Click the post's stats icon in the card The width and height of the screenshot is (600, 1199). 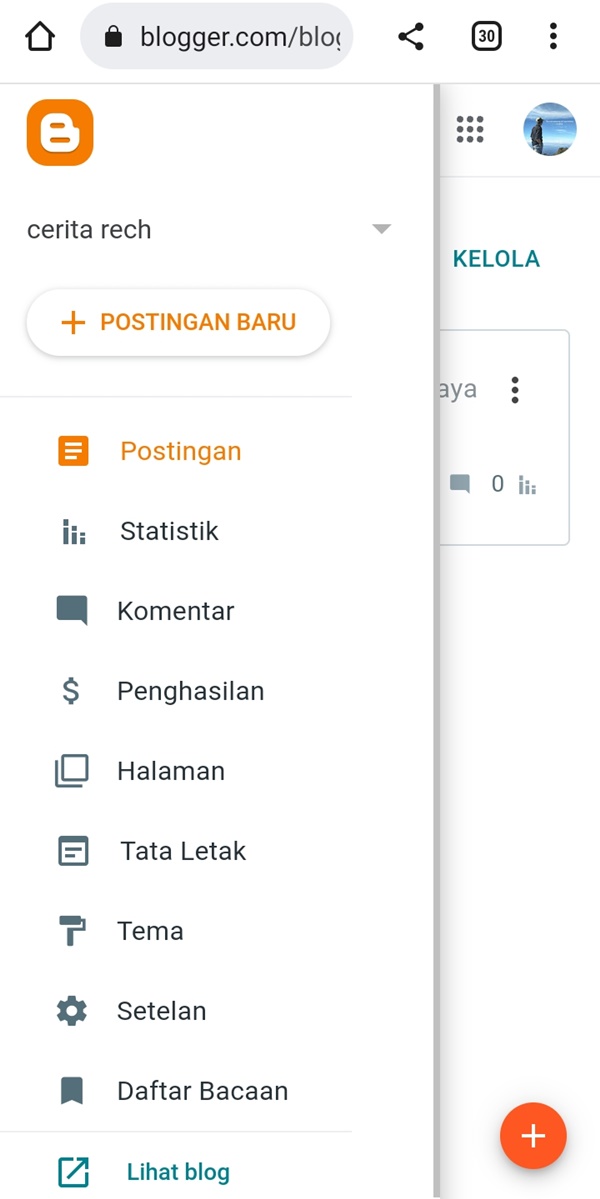(x=528, y=486)
